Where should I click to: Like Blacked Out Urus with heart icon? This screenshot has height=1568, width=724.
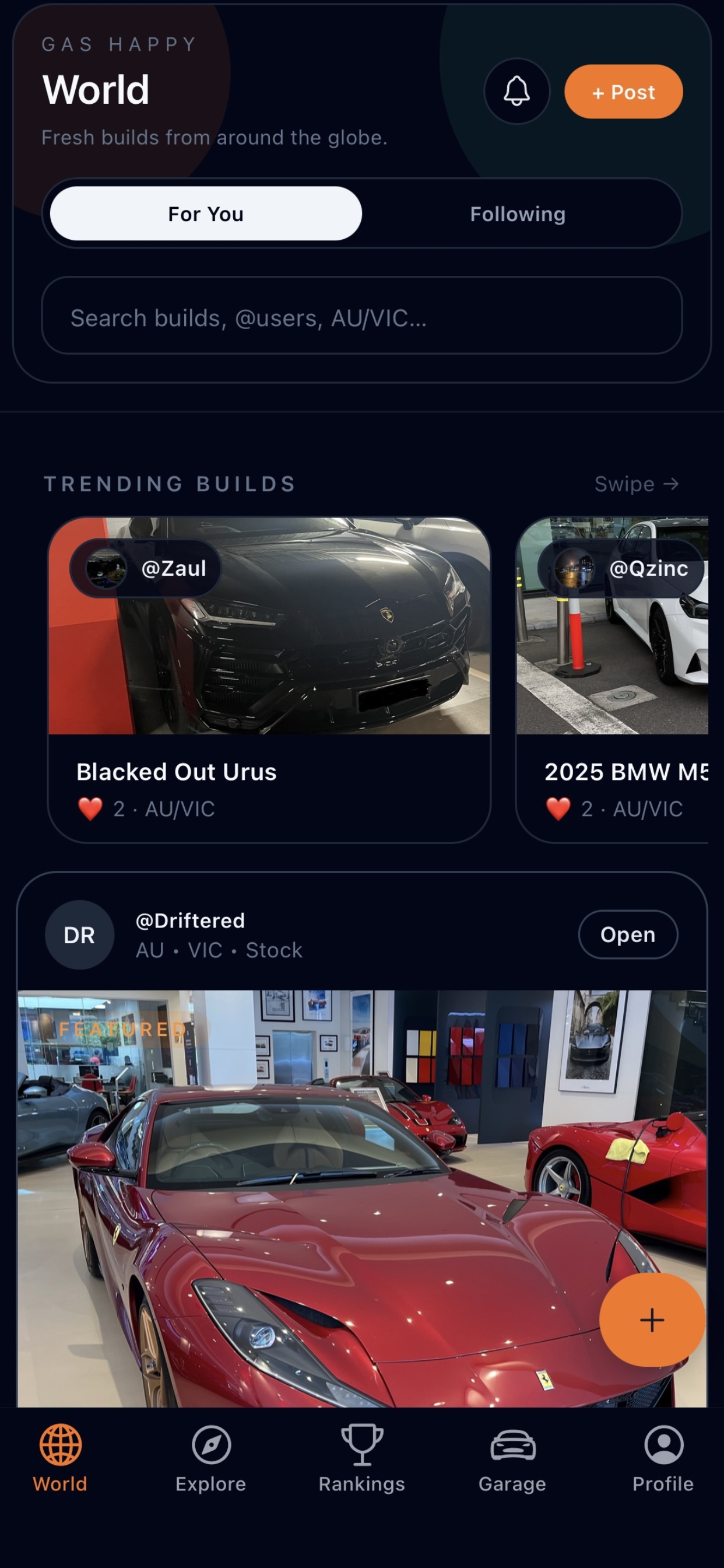[90, 809]
